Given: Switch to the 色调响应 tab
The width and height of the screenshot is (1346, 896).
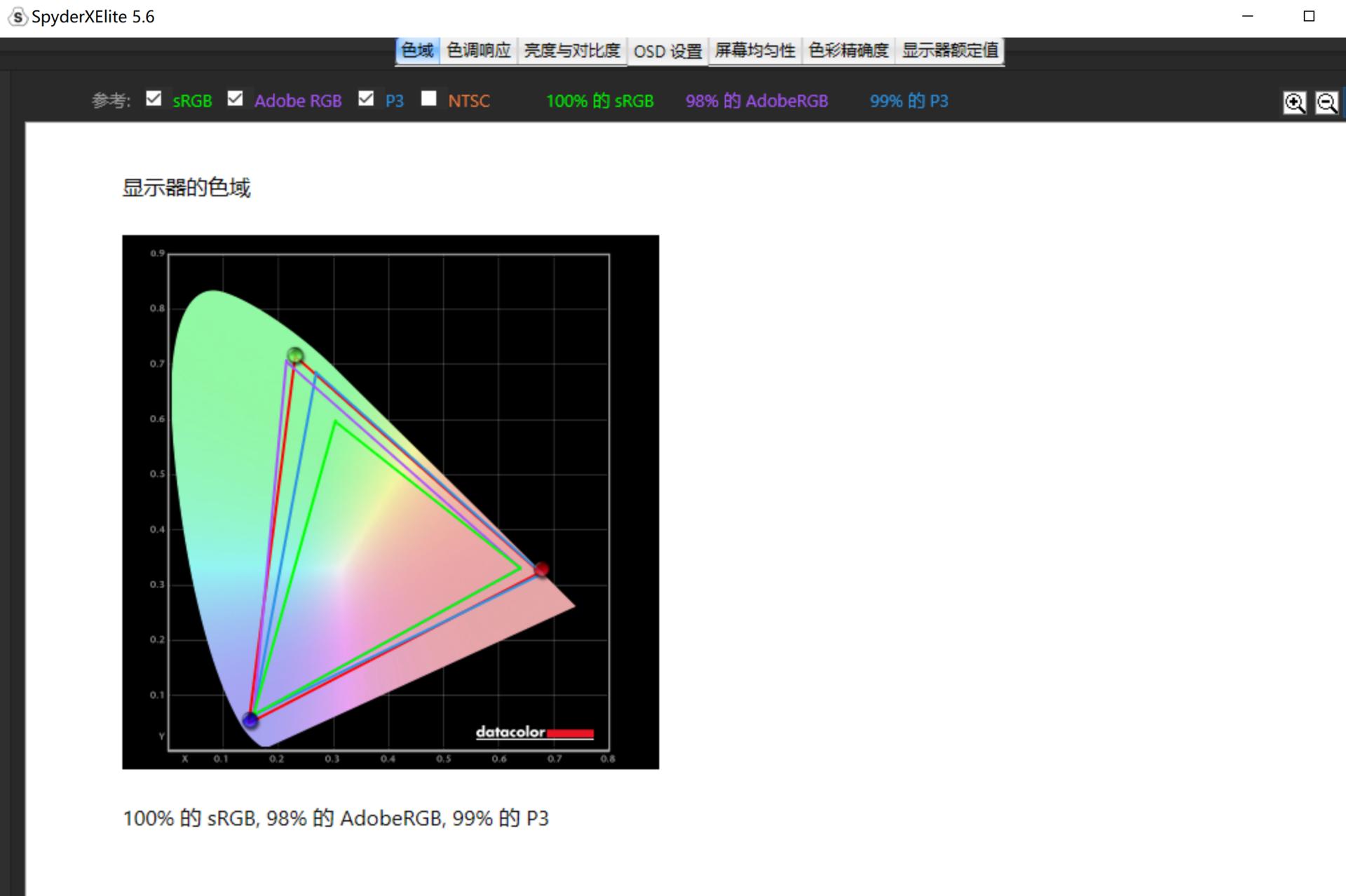Looking at the screenshot, I should click(x=479, y=51).
